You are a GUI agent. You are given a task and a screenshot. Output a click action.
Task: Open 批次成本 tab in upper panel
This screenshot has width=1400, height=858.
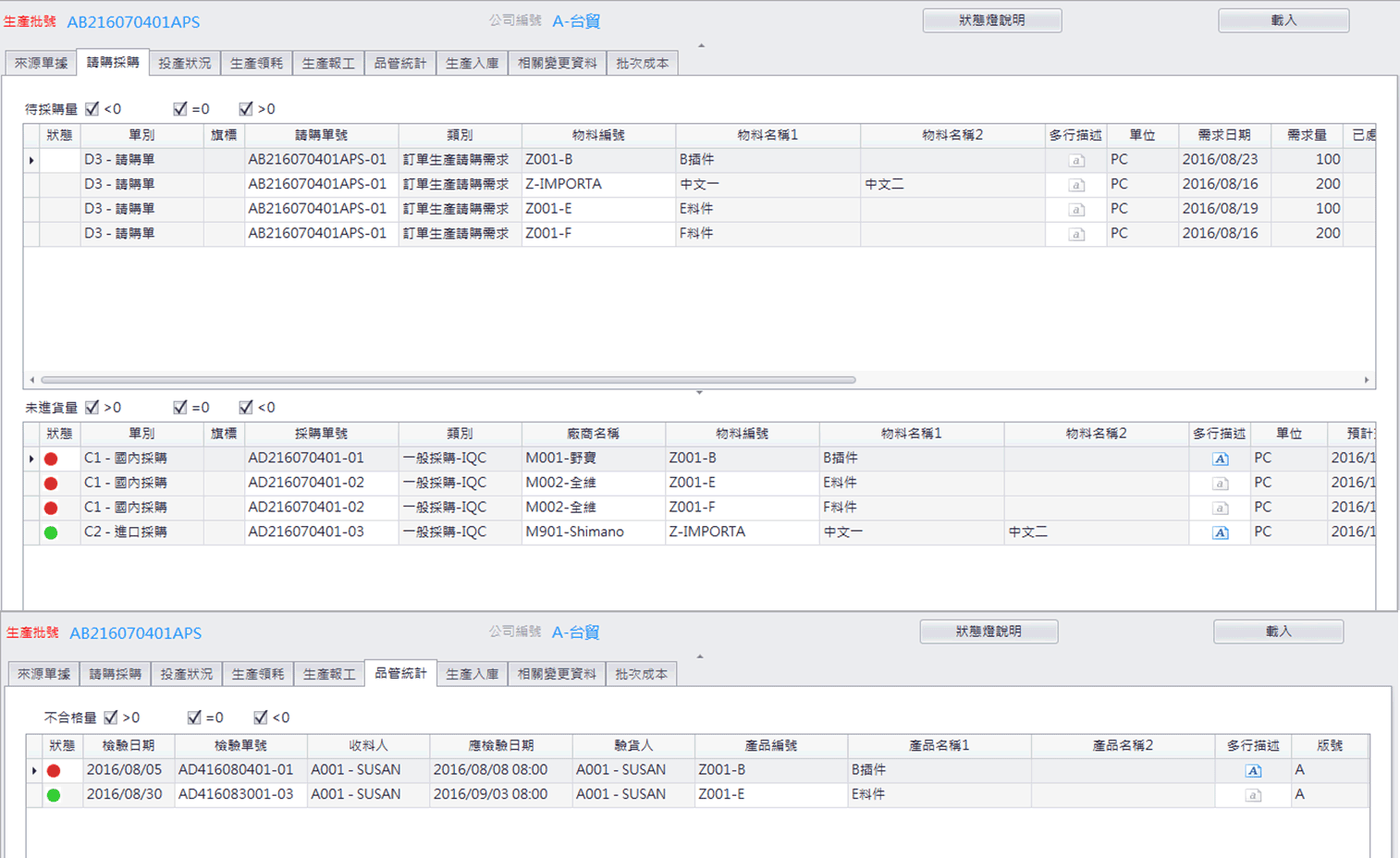pyautogui.click(x=643, y=63)
